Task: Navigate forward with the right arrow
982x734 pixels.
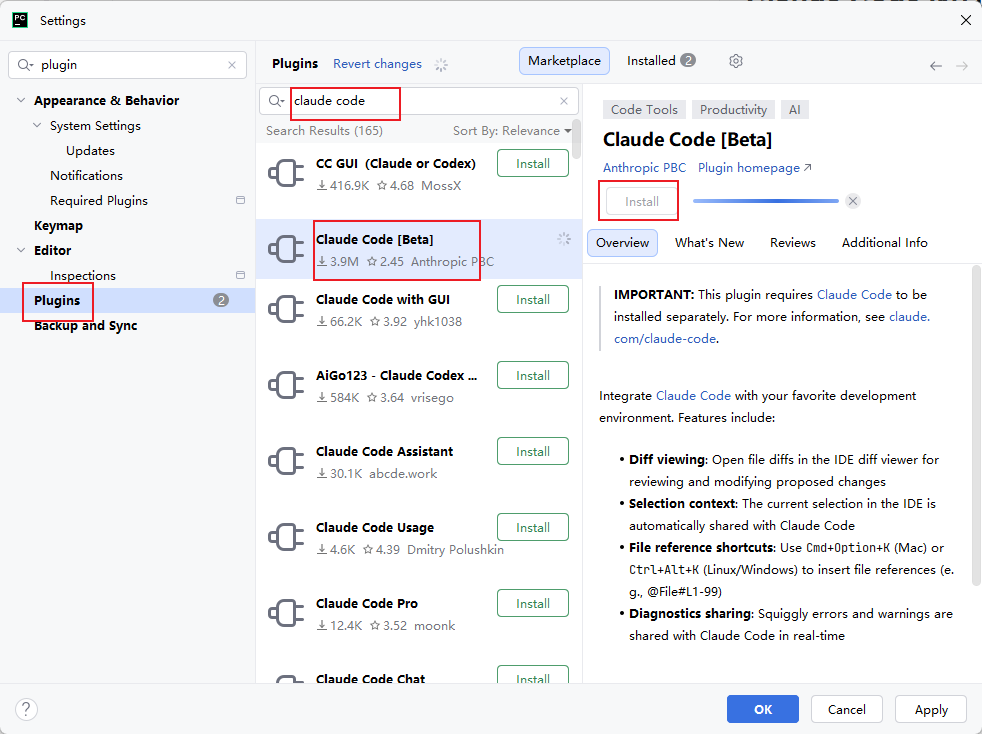Action: pos(962,66)
